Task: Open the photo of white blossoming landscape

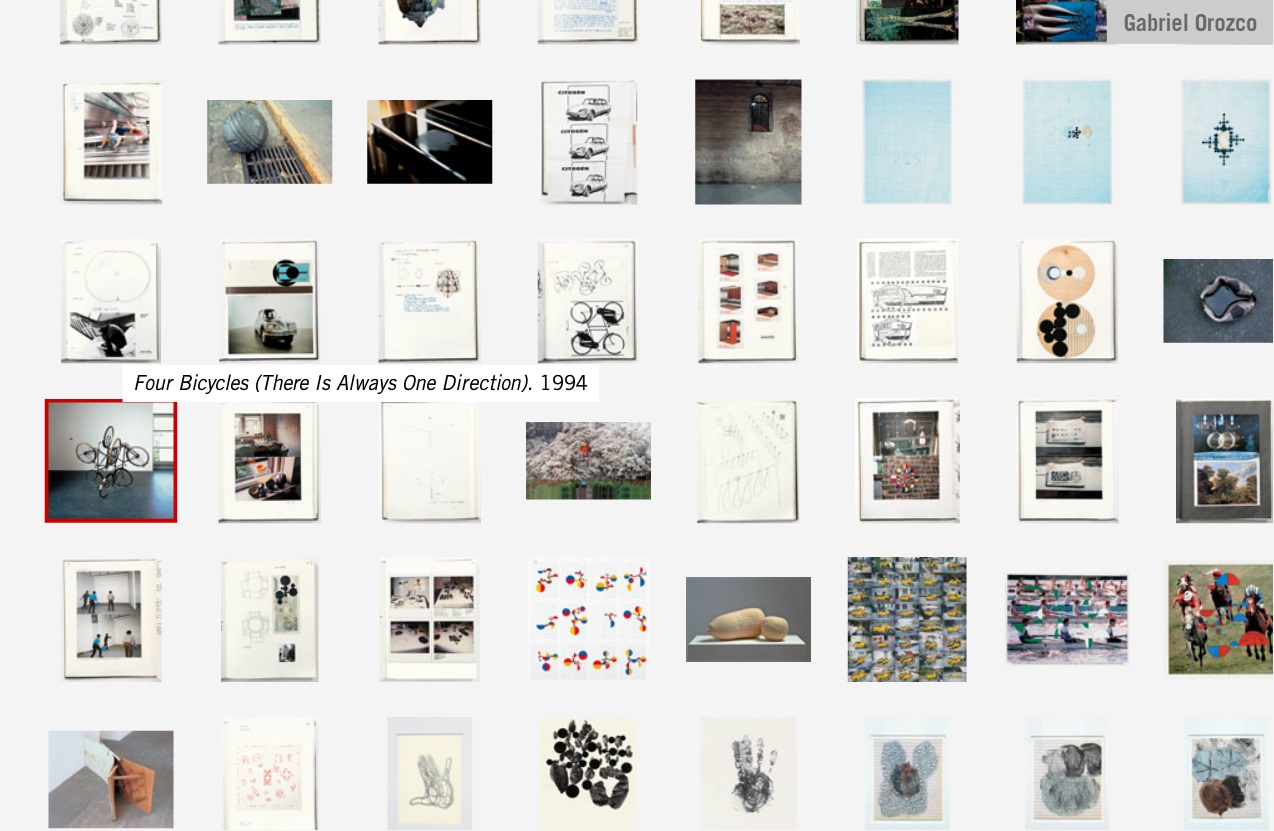Action: 588,460
